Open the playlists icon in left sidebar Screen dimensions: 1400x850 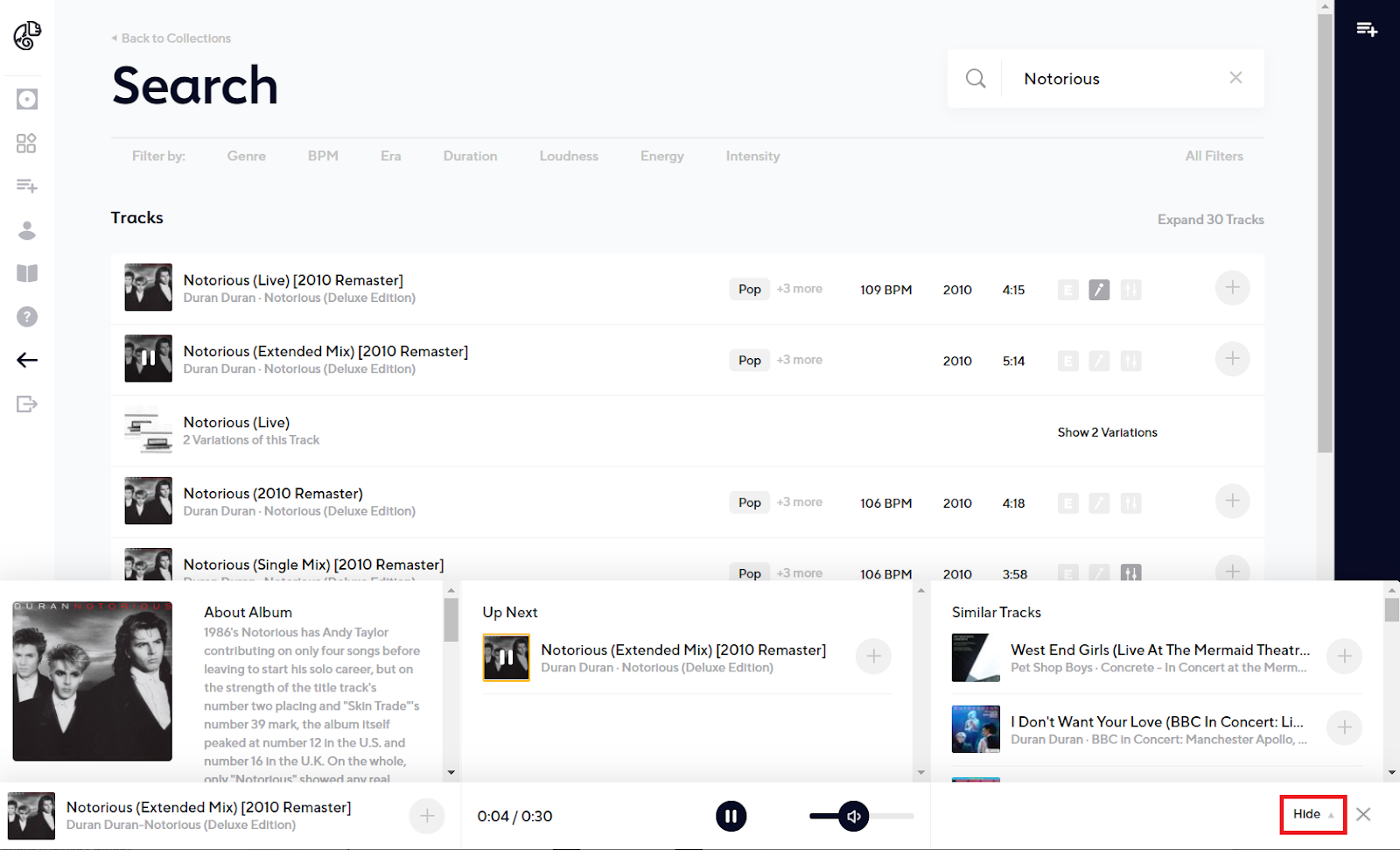tap(27, 186)
